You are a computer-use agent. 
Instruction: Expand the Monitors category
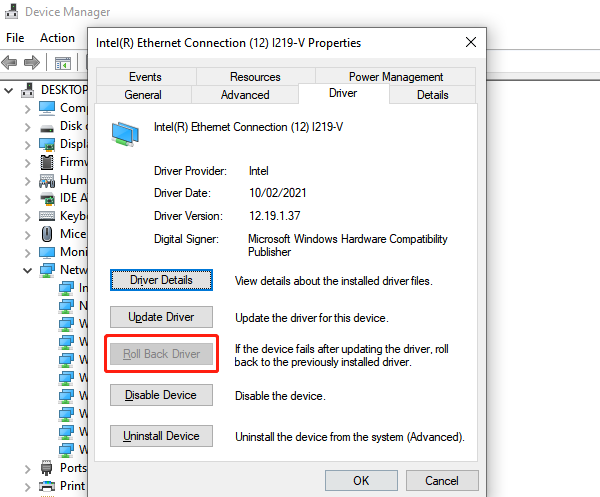[28, 253]
